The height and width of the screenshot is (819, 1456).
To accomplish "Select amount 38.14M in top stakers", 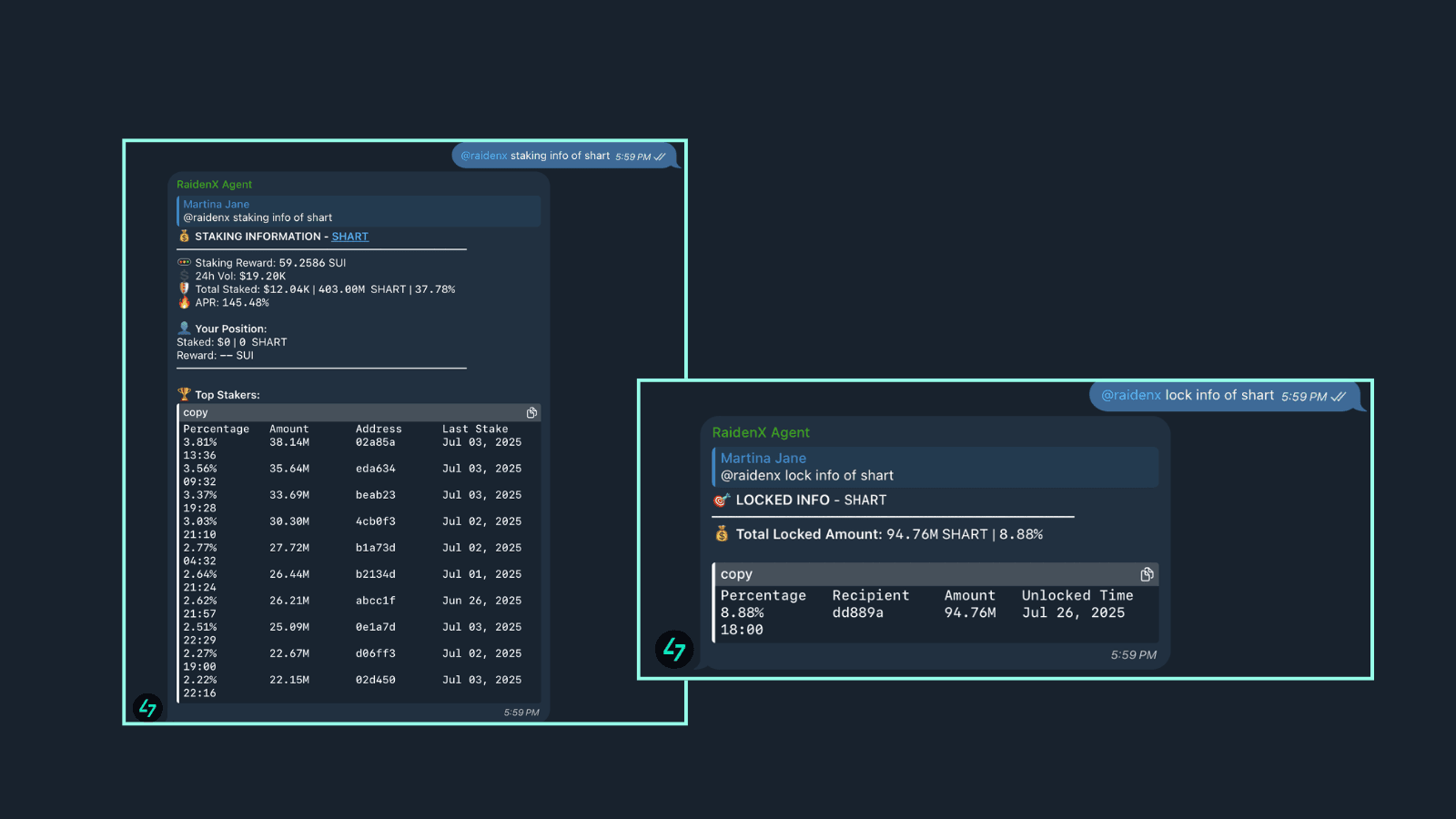I will 289,442.
